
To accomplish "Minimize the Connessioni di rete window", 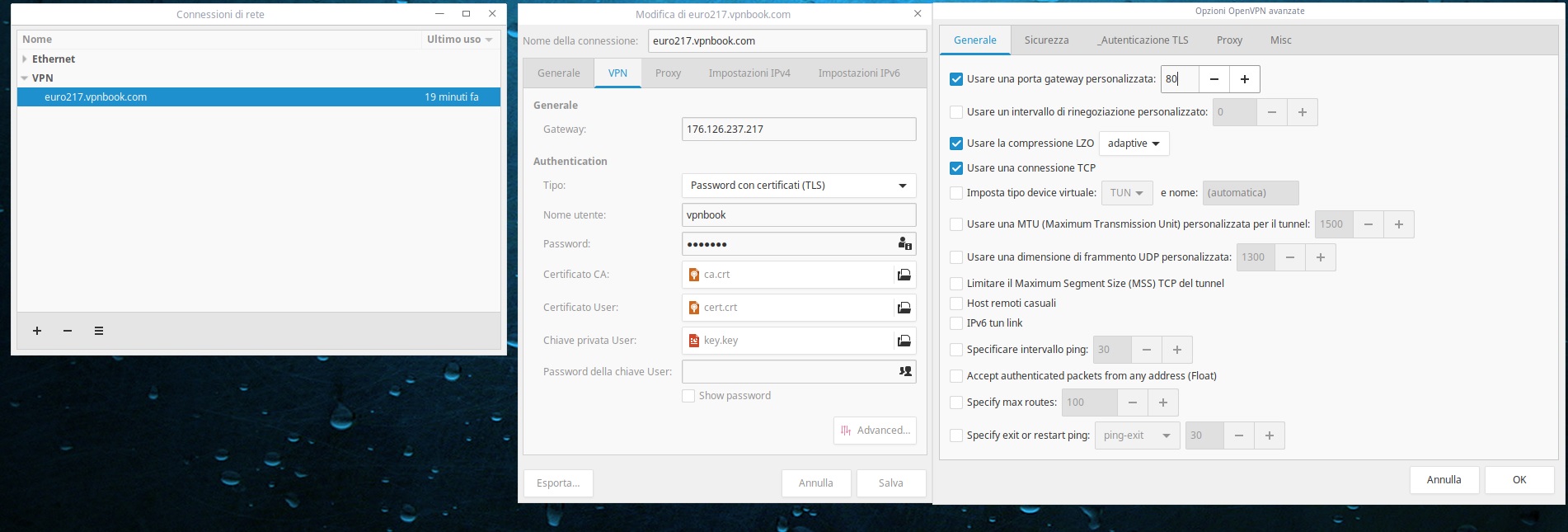I will pos(439,13).
